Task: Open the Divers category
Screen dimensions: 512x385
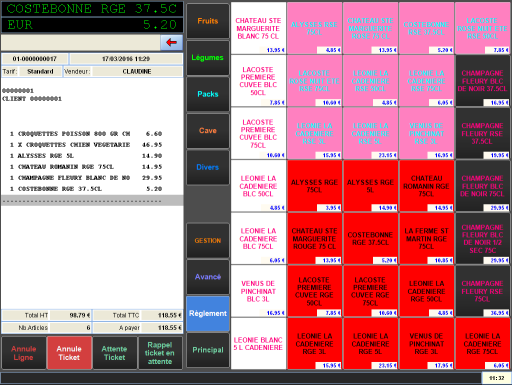Action: [x=208, y=167]
